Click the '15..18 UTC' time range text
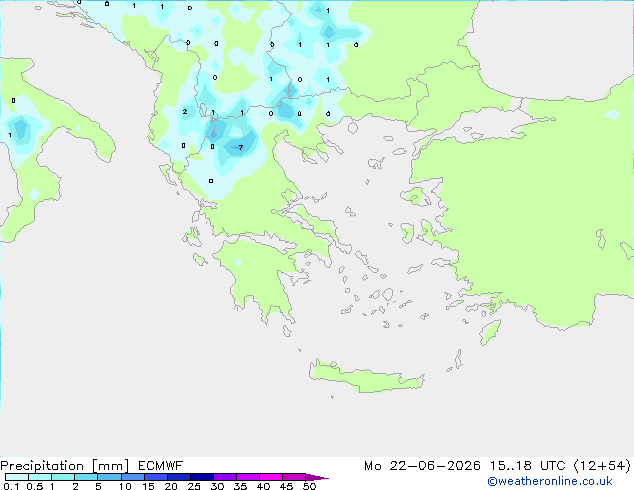The height and width of the screenshot is (490, 634). pos(528,466)
